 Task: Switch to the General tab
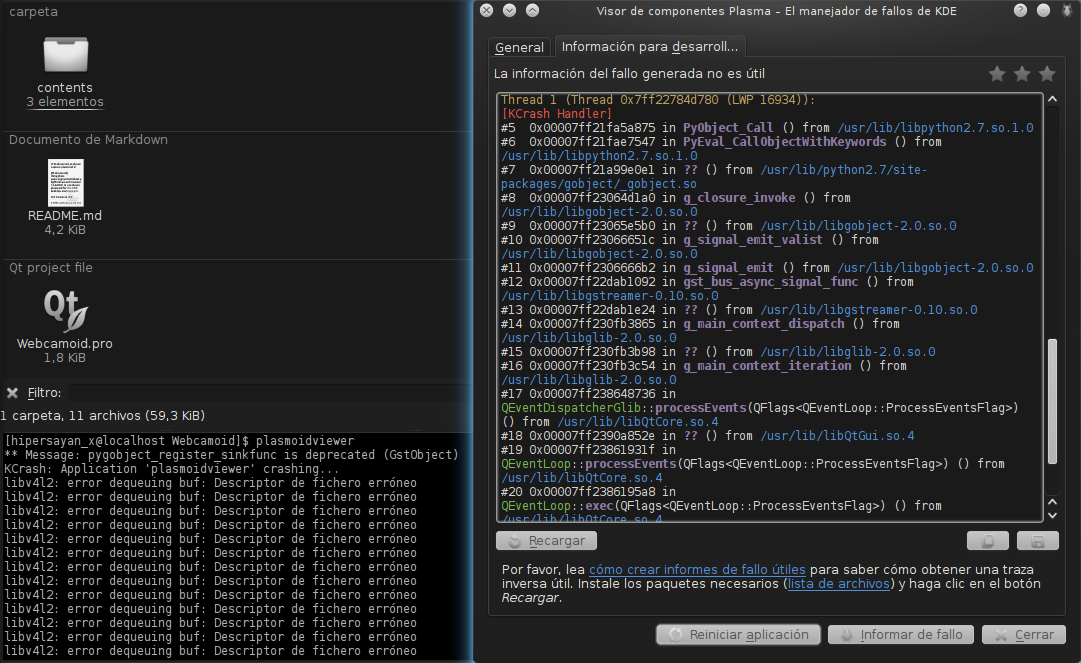(519, 47)
